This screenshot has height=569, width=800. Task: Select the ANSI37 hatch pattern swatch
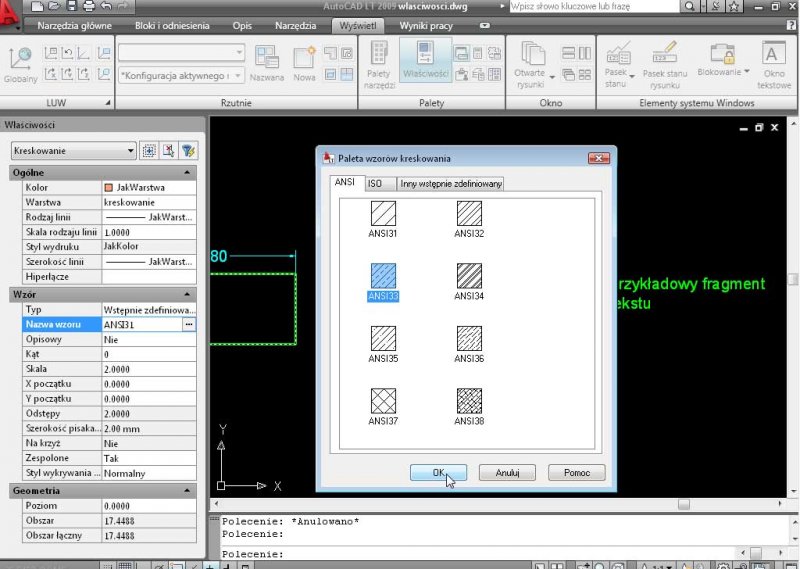(383, 399)
